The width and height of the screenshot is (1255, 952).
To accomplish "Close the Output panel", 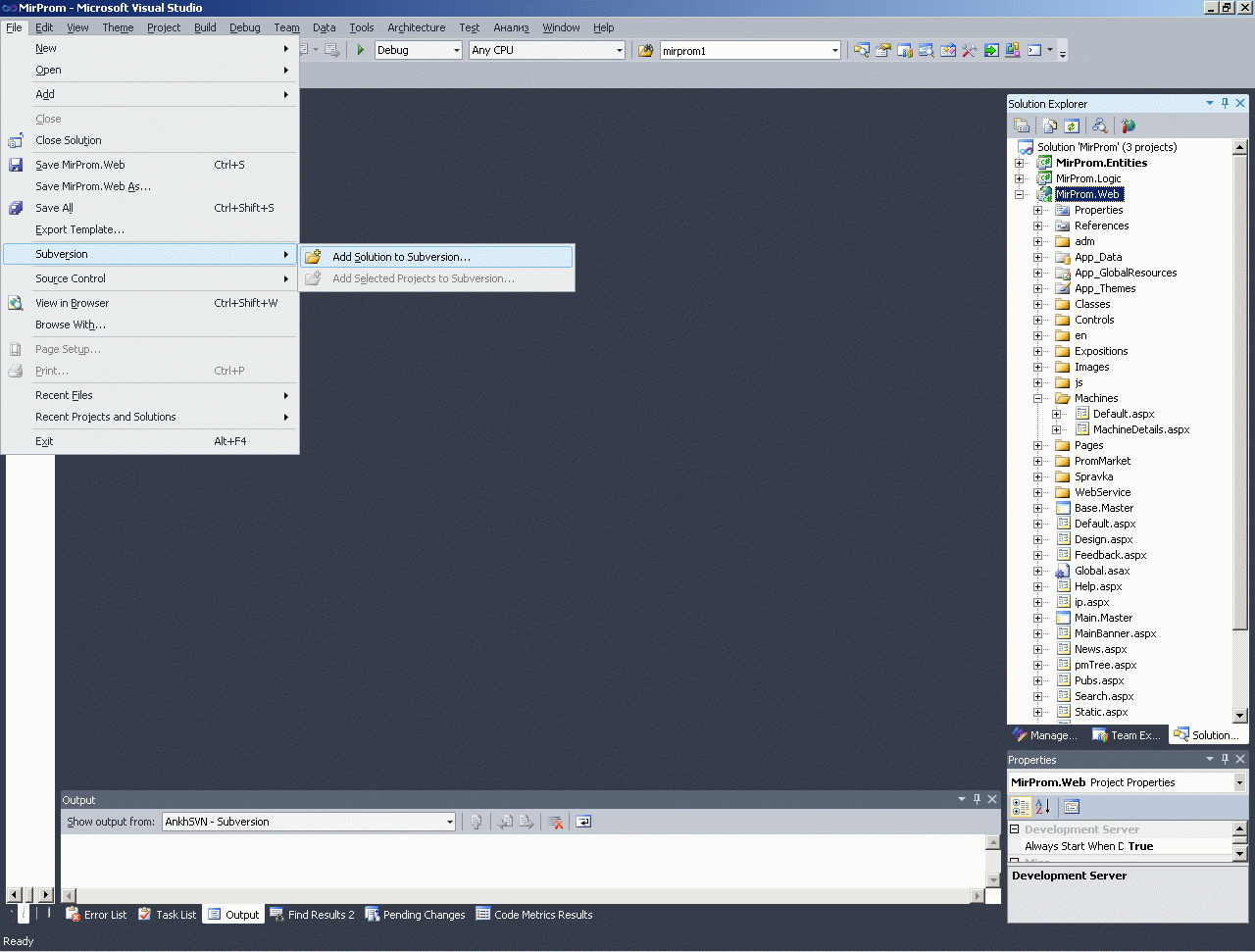I will click(992, 799).
